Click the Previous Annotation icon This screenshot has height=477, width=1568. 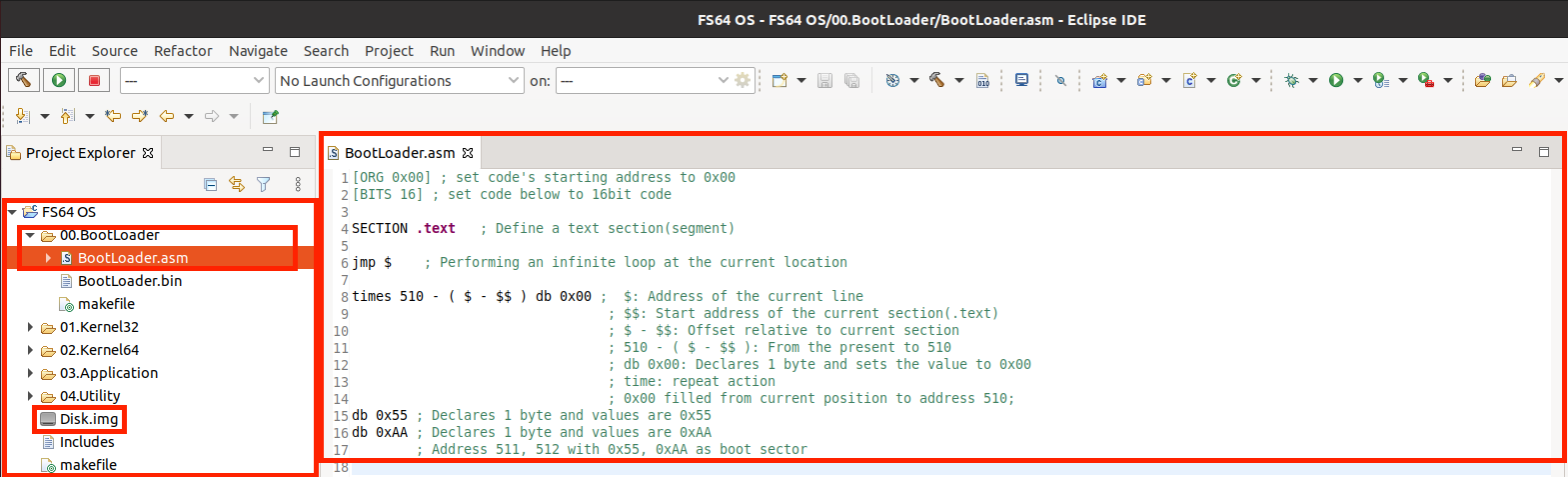click(68, 116)
